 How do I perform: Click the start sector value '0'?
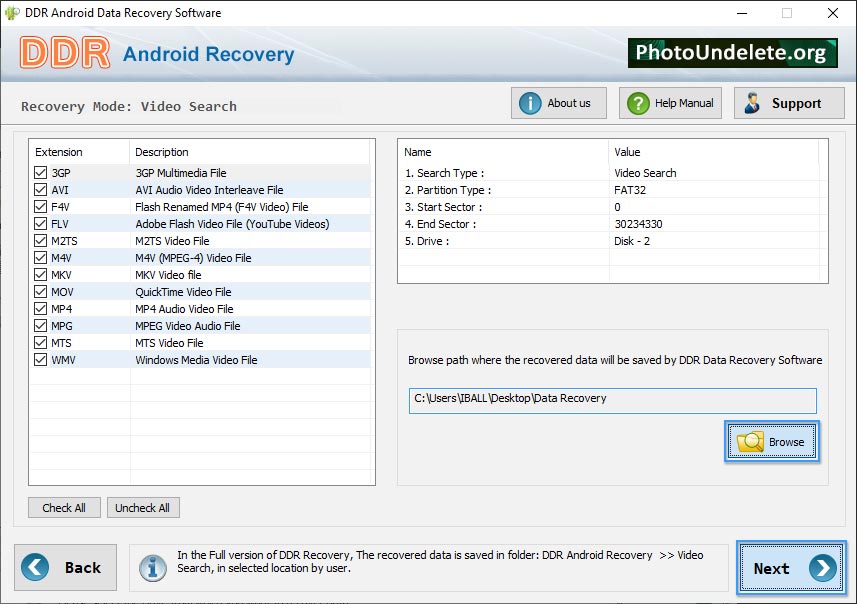coord(617,207)
